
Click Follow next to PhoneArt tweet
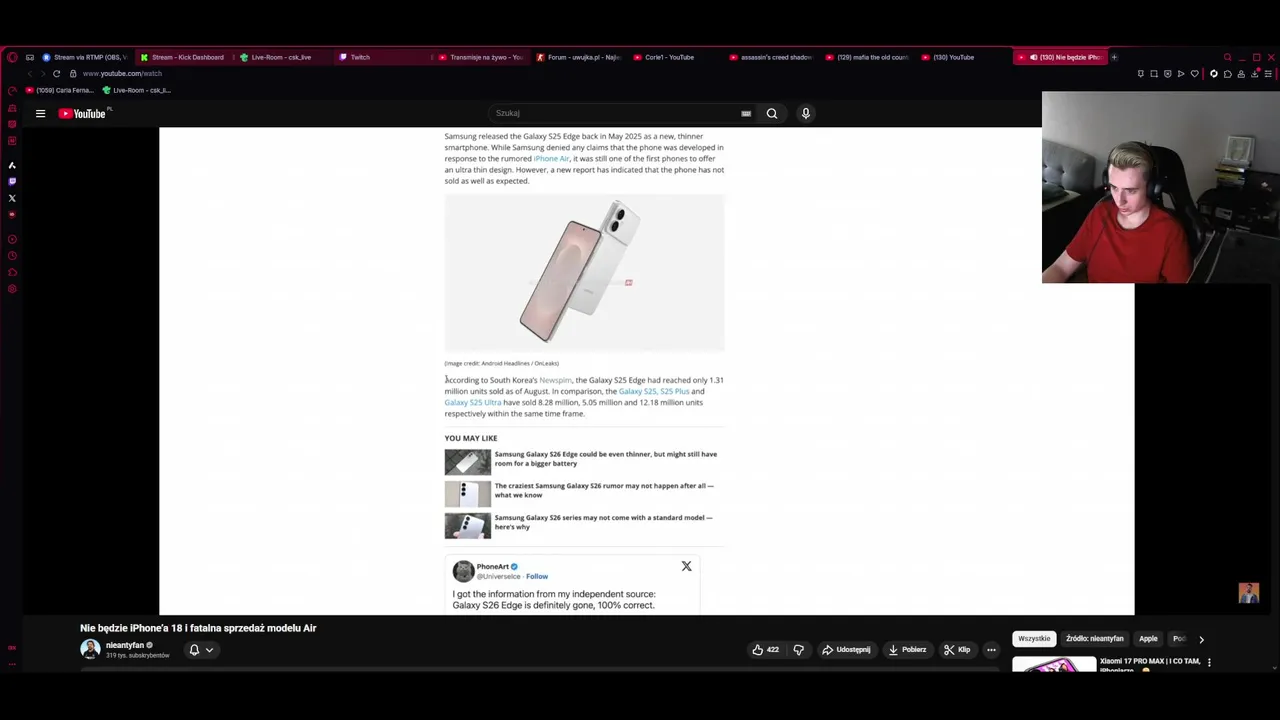point(537,577)
